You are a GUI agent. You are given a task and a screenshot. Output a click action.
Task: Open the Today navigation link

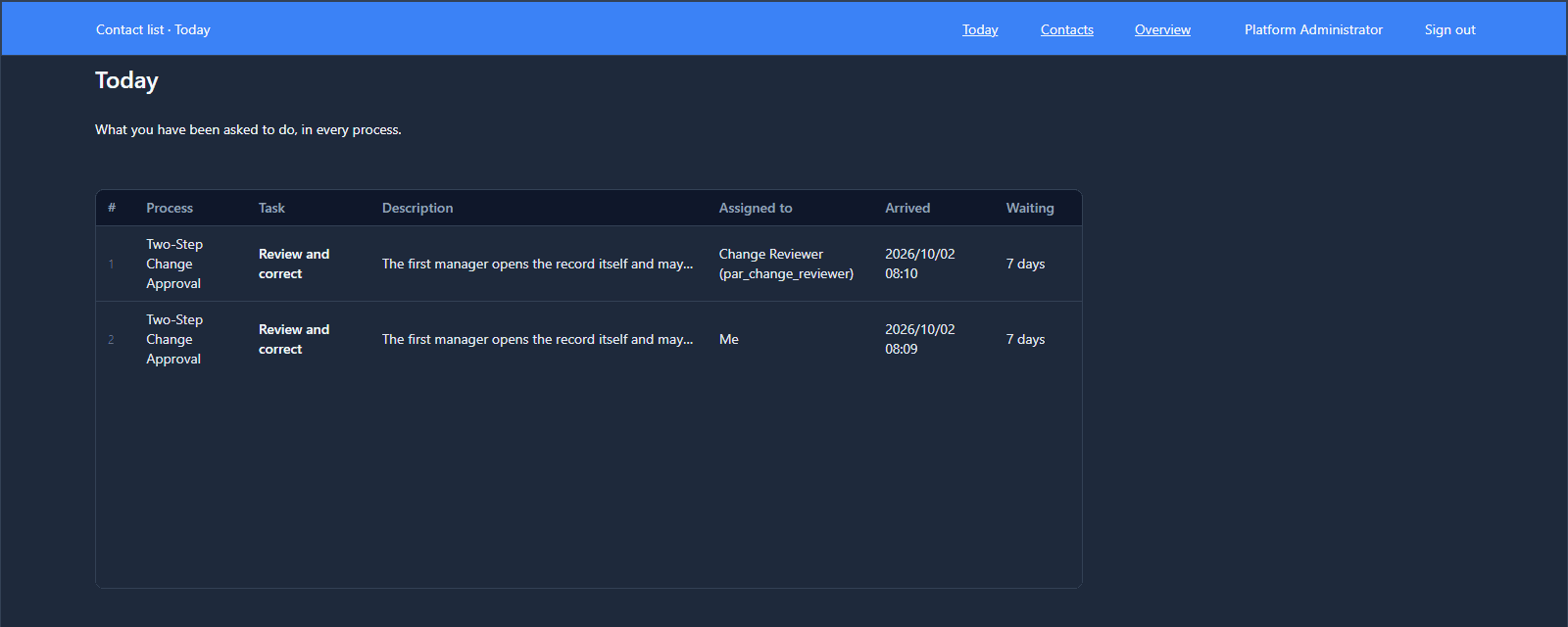[980, 29]
